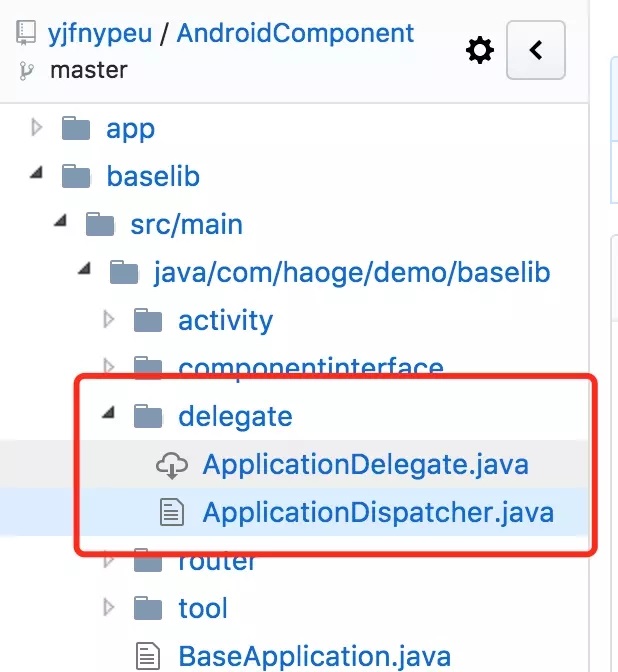
Task: Collapse the baselib folder arrow
Action: point(37,173)
